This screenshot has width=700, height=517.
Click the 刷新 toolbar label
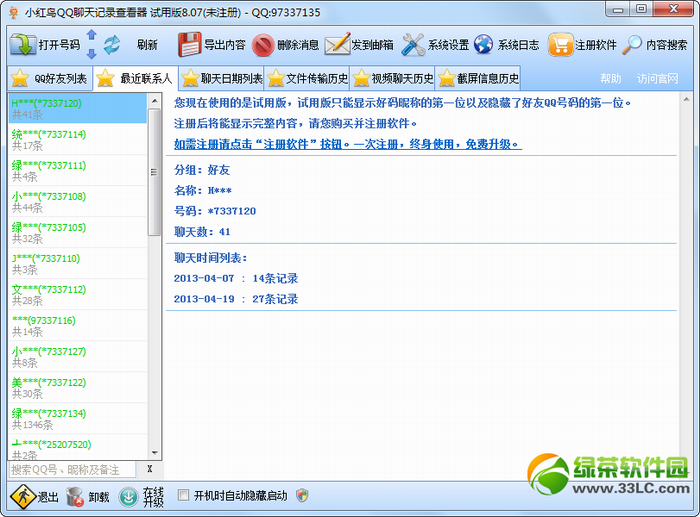tap(147, 45)
